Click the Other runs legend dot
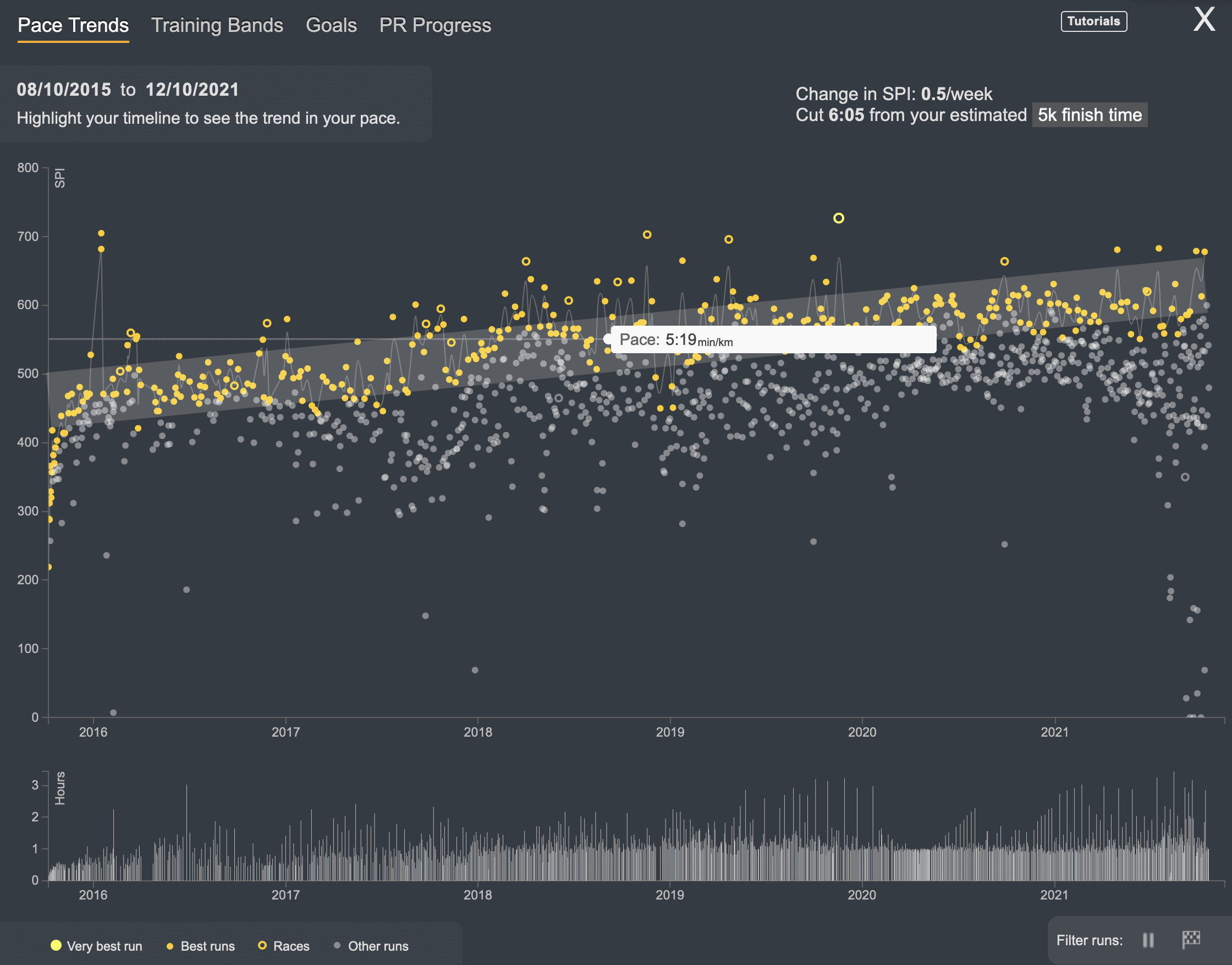Viewport: 1232px width, 965px height. point(337,945)
